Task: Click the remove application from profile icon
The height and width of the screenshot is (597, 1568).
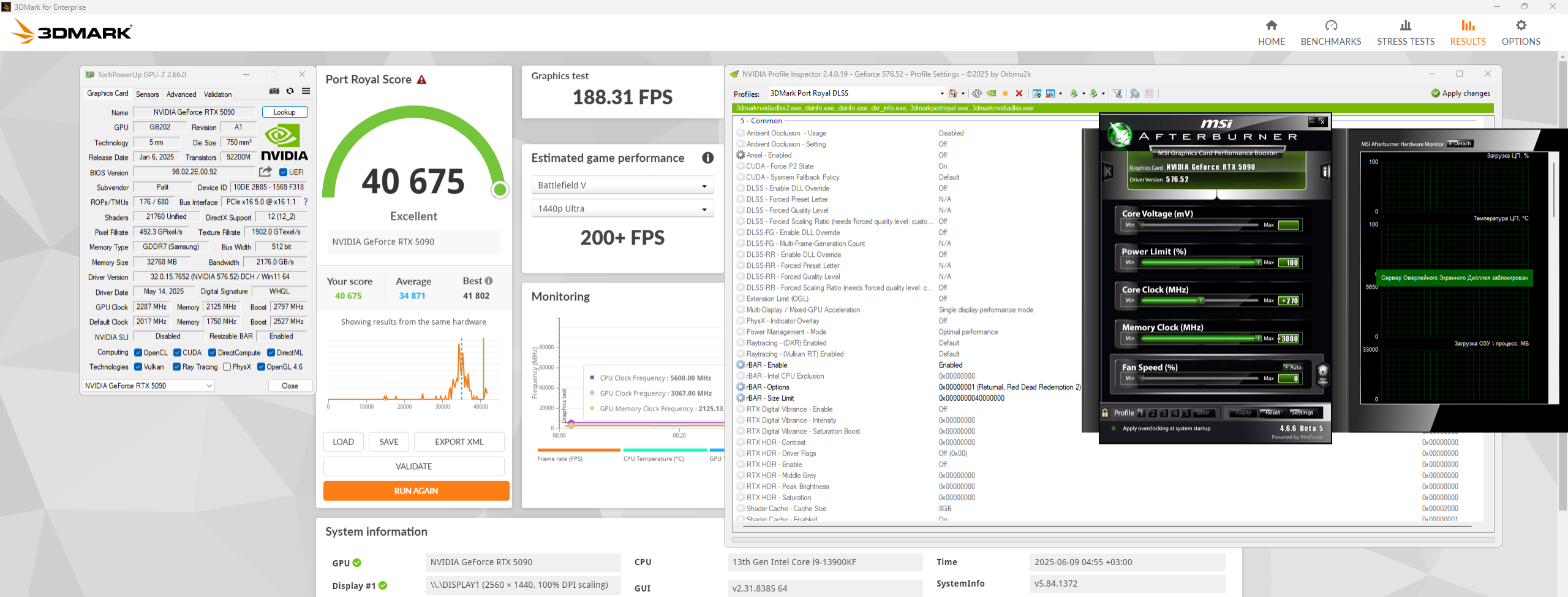Action: (1050, 94)
